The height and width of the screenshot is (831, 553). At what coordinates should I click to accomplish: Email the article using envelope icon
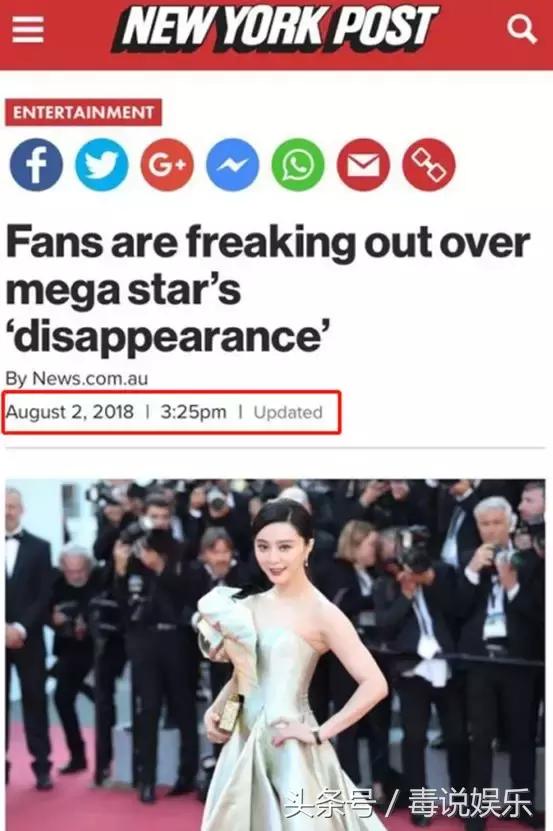pyautogui.click(x=363, y=165)
